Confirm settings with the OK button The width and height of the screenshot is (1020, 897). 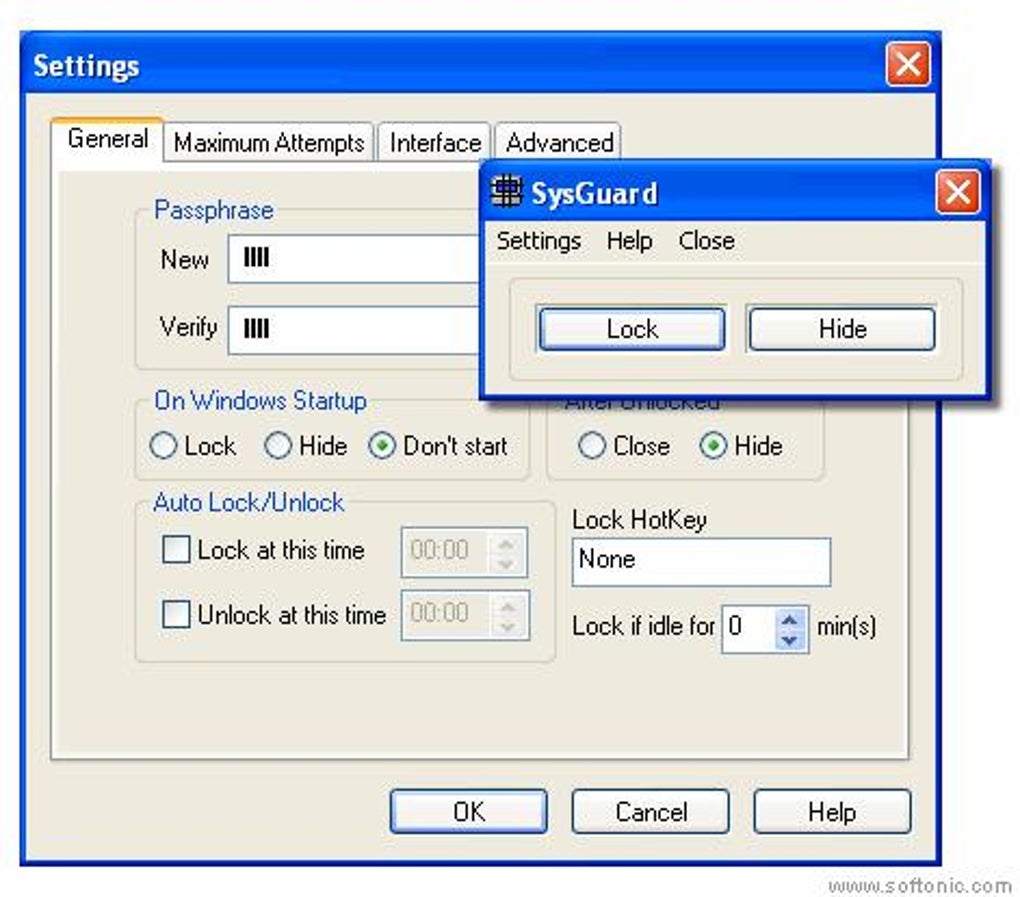tap(468, 811)
